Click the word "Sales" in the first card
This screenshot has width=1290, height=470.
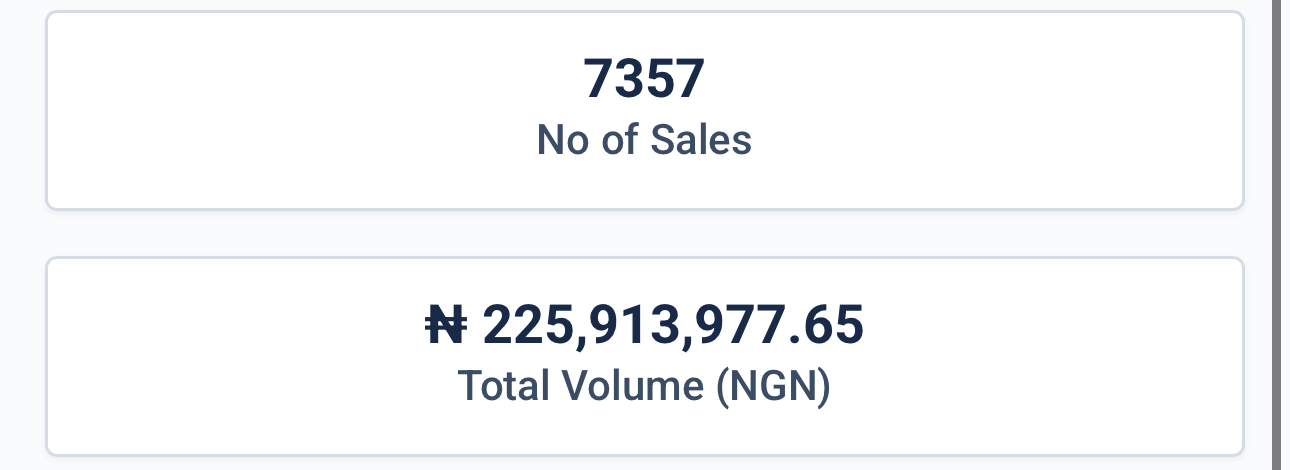tap(701, 140)
